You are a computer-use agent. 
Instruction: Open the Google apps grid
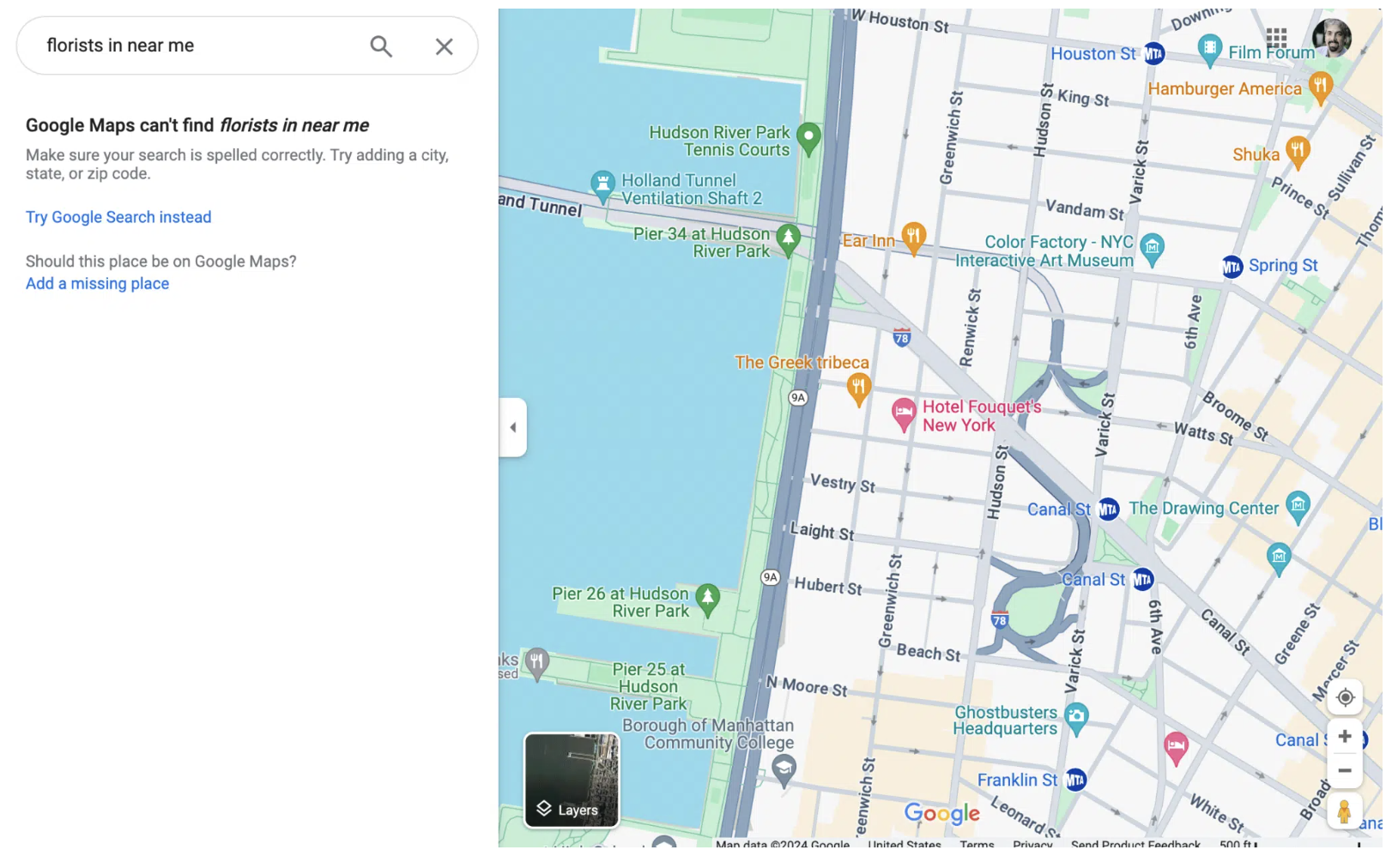pos(1276,38)
